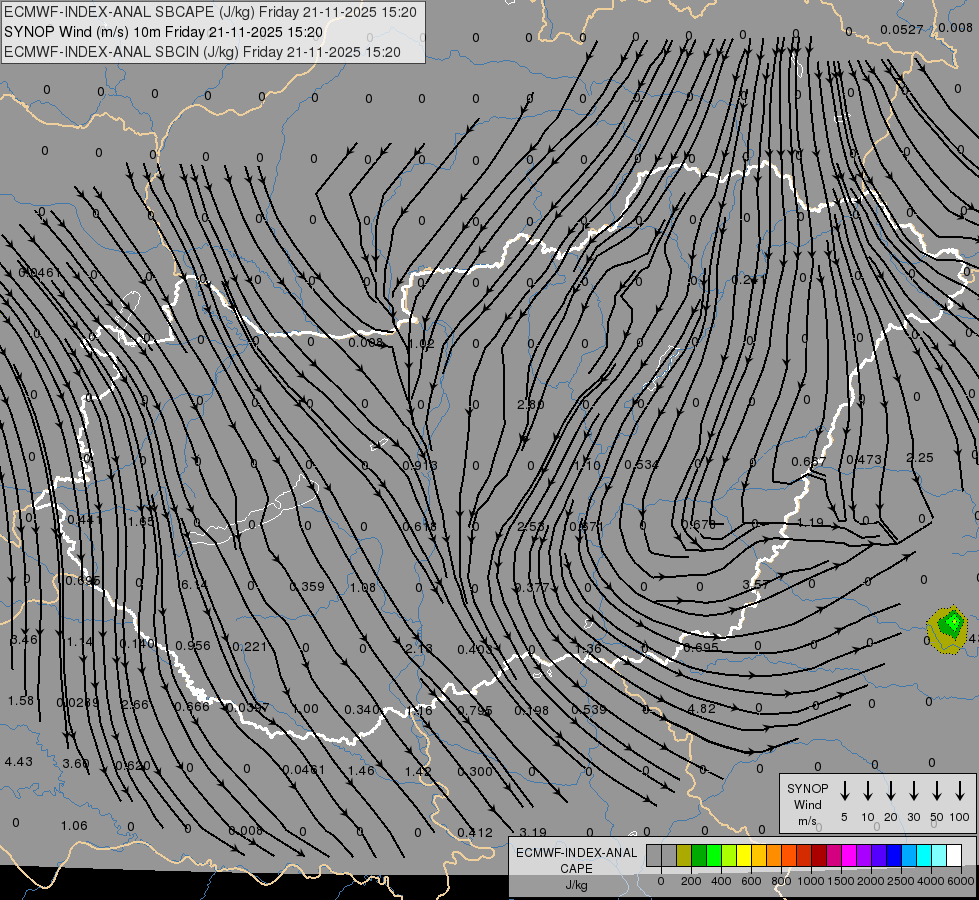The width and height of the screenshot is (979, 900).
Task: Select the yellow CAPE legend swatch
Action: (744, 856)
